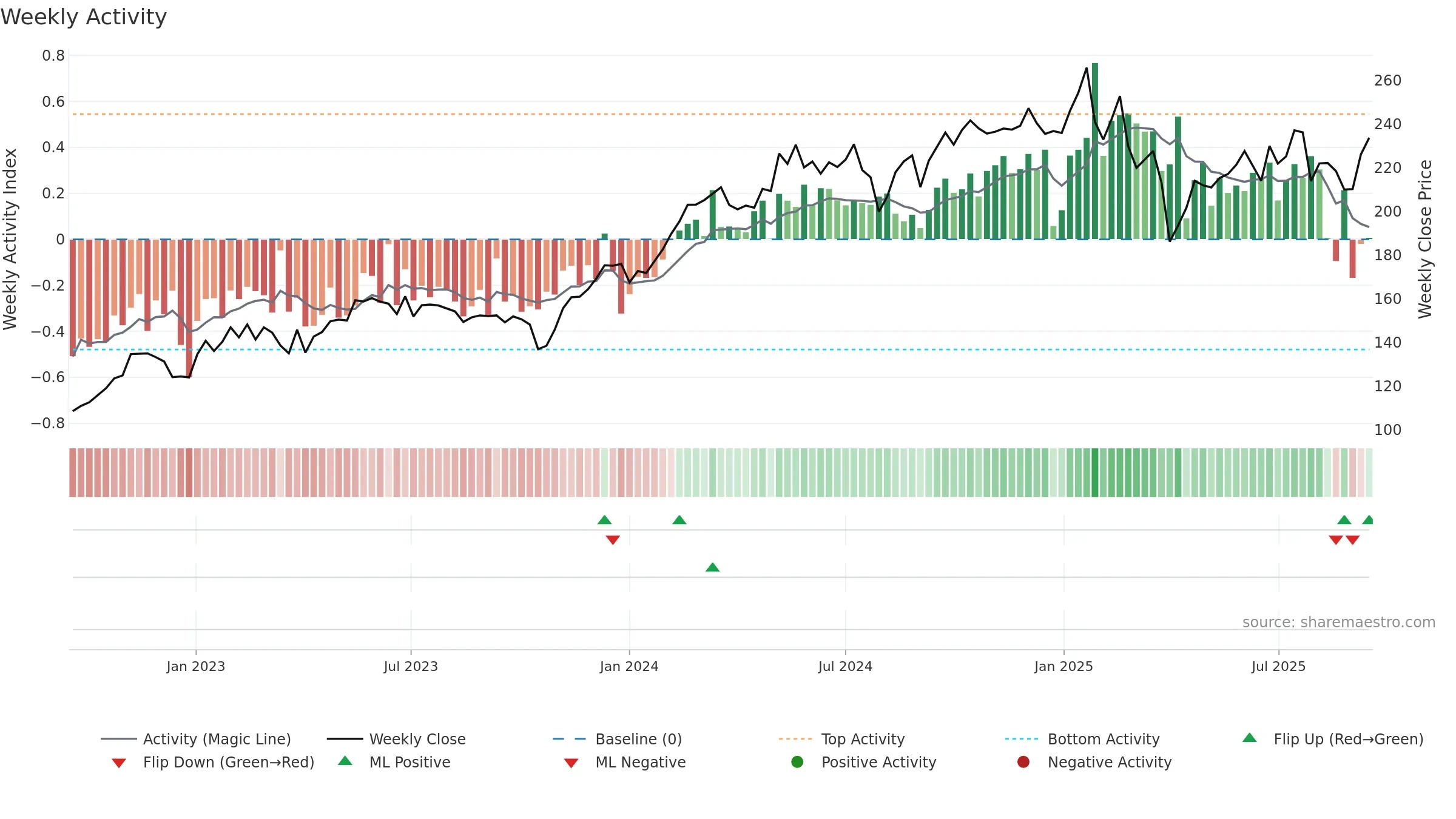
Task: Click the orange Top Activity legend line sample
Action: click(x=795, y=739)
